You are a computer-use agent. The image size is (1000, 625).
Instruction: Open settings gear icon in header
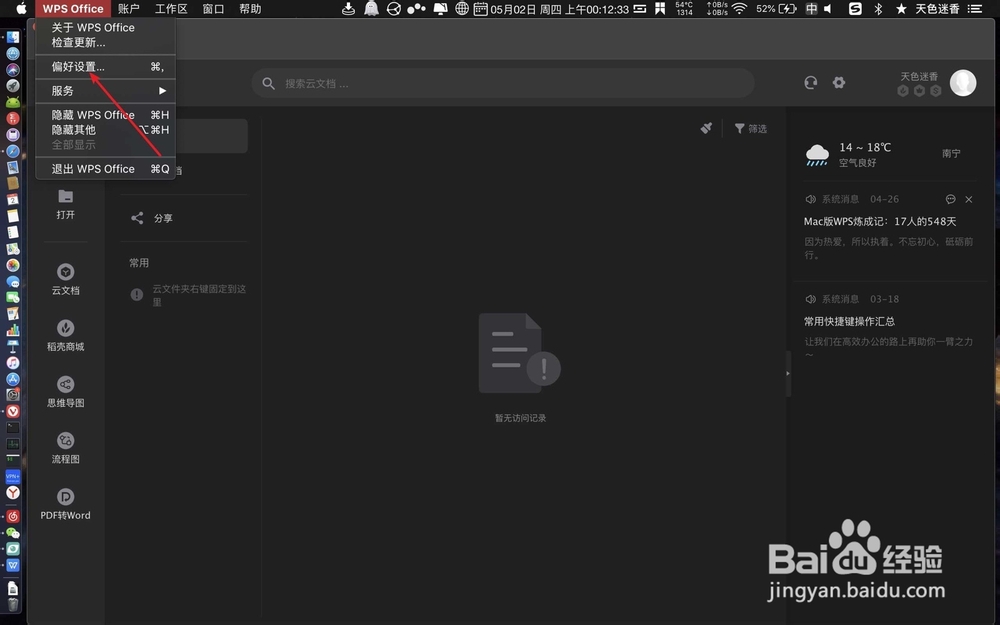click(x=839, y=82)
